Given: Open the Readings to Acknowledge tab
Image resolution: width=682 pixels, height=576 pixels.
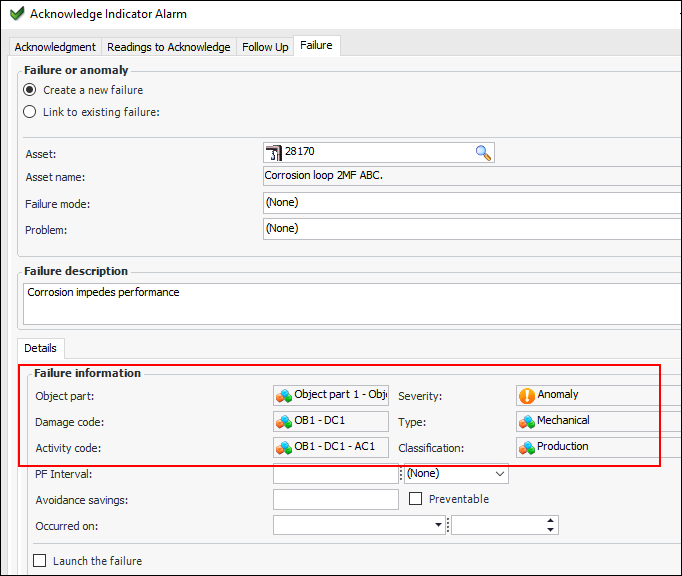Looking at the screenshot, I should (169, 47).
